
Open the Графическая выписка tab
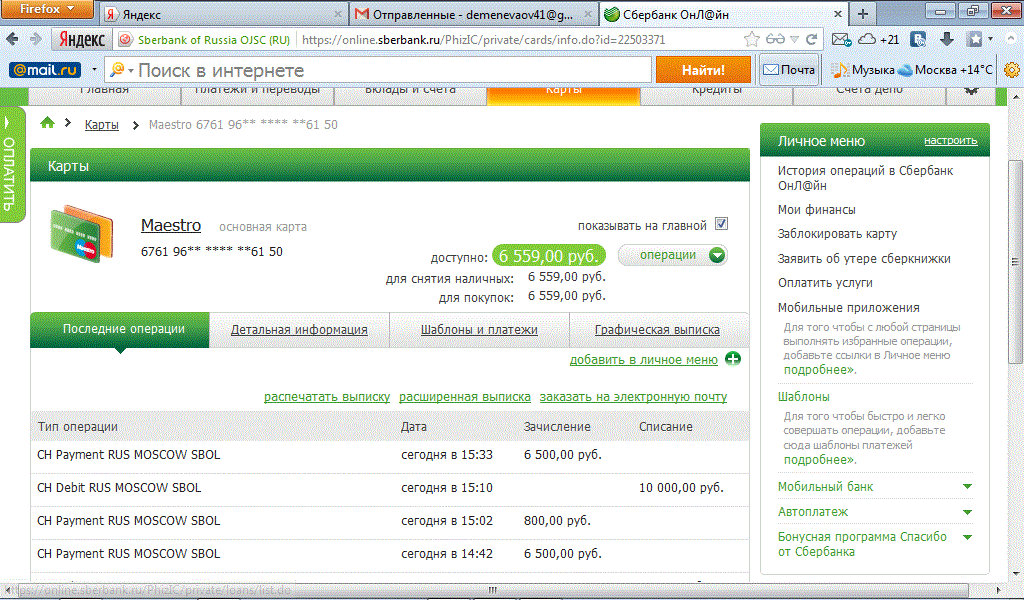[x=657, y=330]
